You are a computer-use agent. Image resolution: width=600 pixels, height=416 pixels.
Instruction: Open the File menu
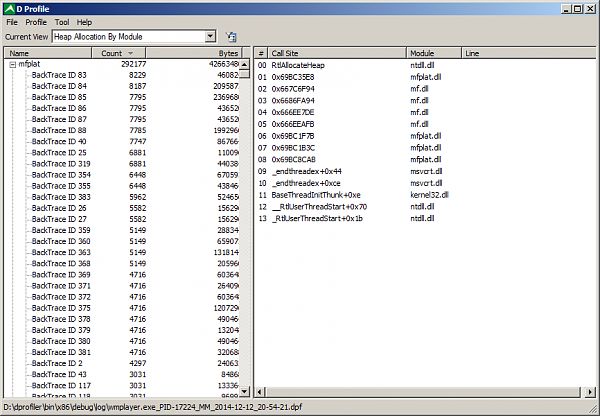[x=12, y=22]
